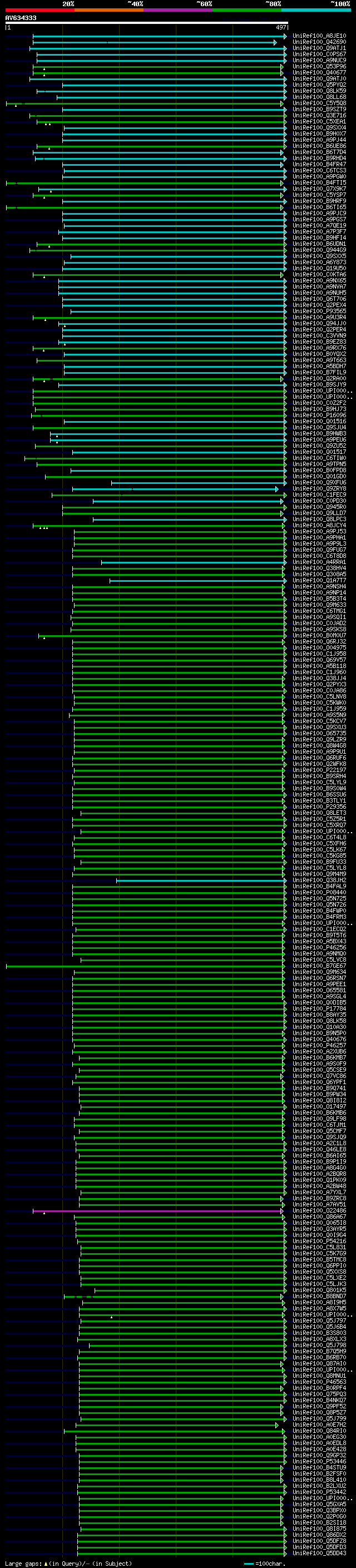Open hit UniRef100_A8JE10

(319, 37)
